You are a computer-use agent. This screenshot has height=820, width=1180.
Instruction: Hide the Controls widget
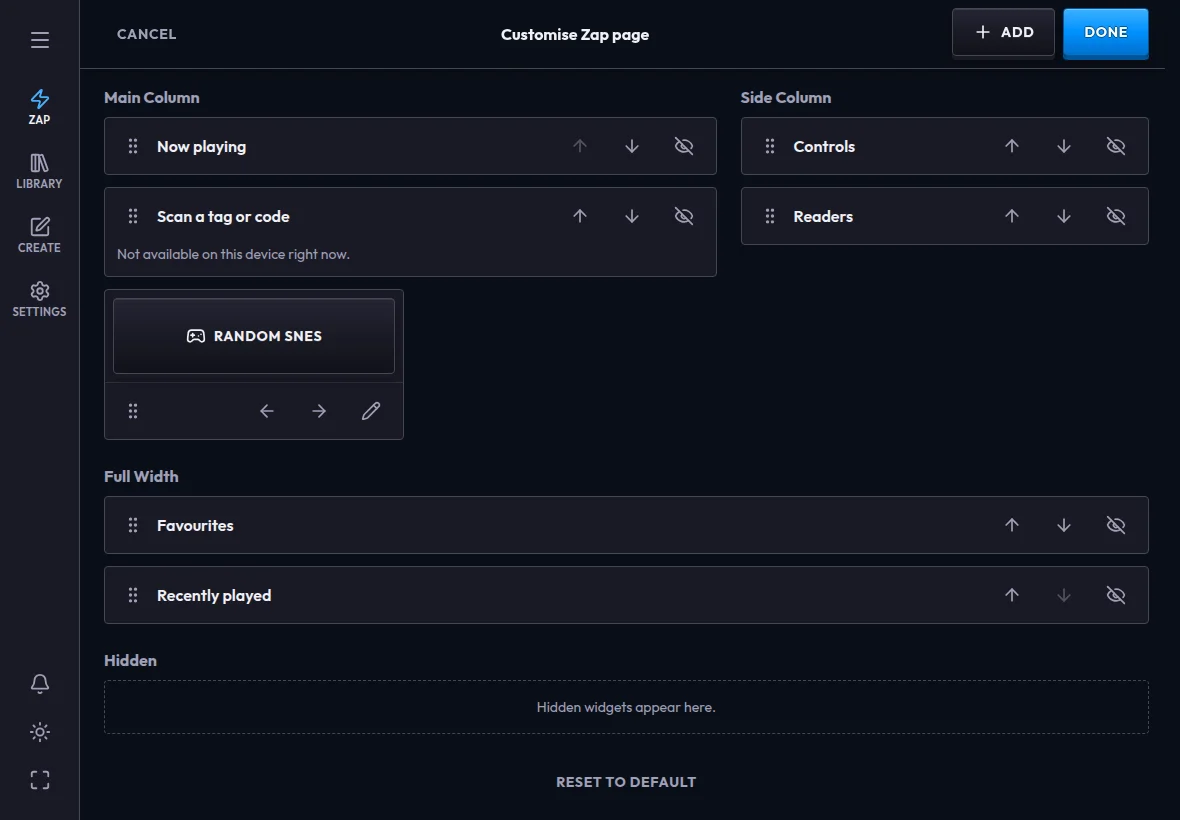[x=1116, y=146]
